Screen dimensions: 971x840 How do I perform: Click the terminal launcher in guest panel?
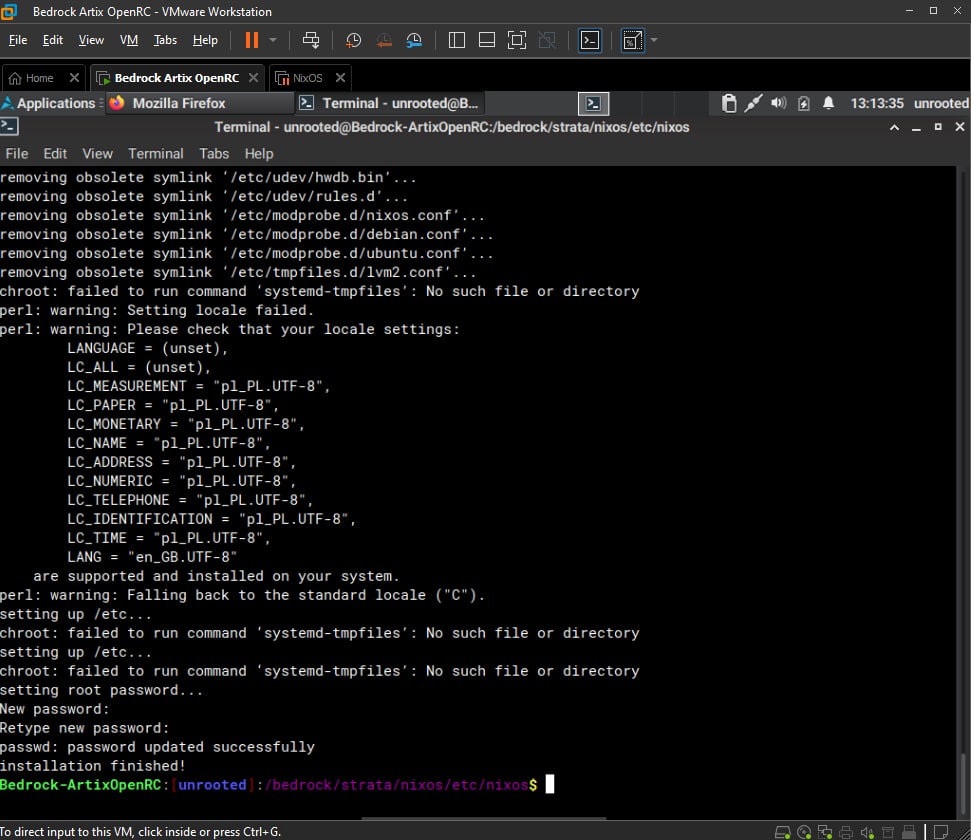pos(593,103)
